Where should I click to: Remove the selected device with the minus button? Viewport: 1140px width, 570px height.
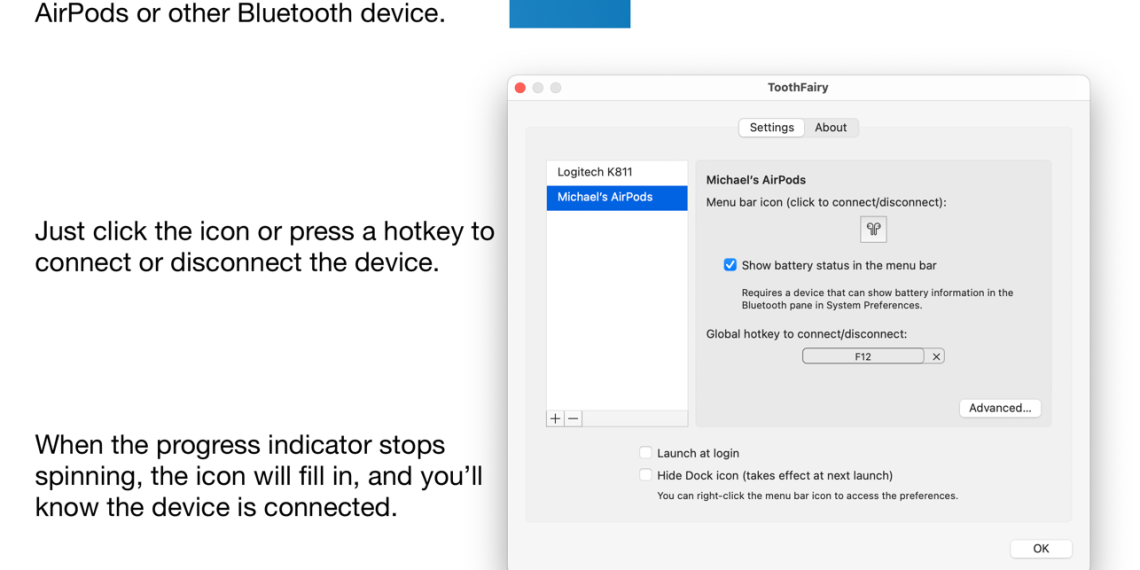(573, 419)
